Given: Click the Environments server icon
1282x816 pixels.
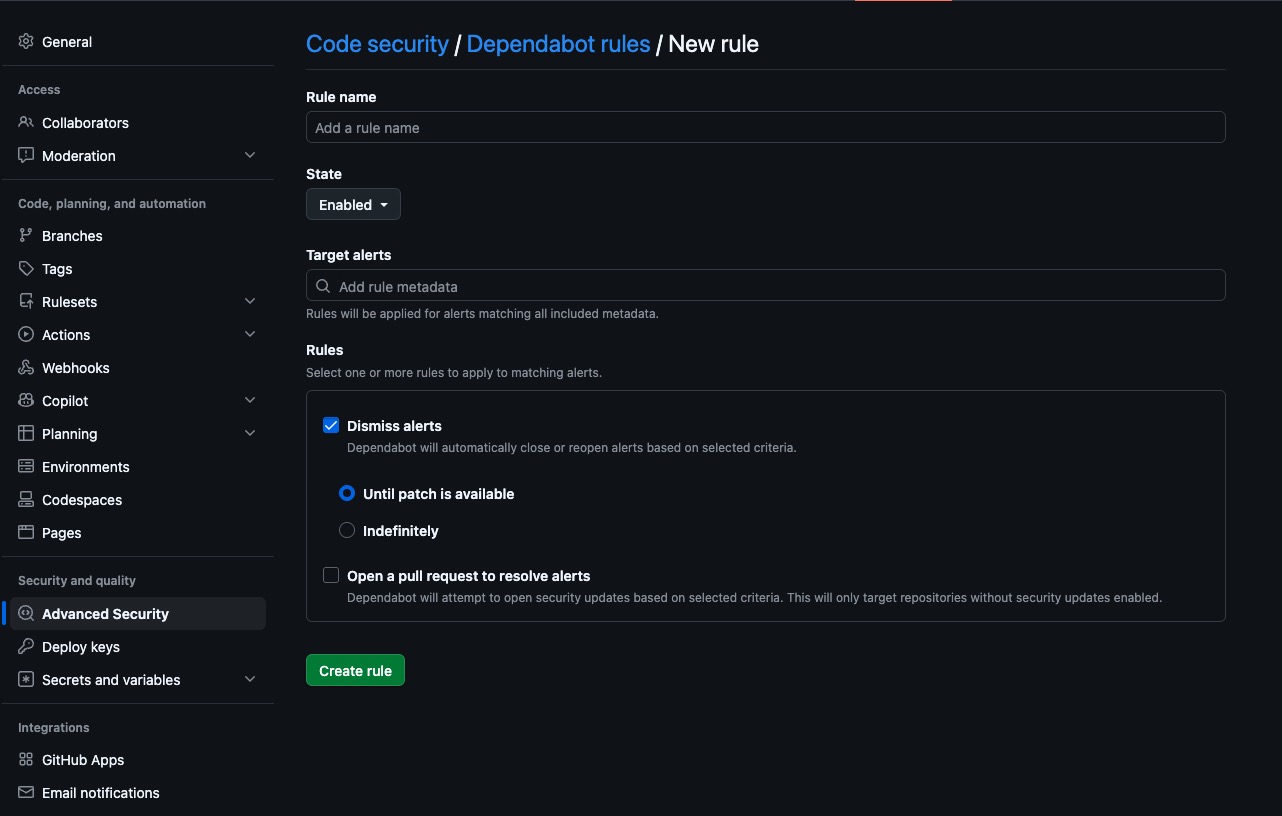Looking at the screenshot, I should pyautogui.click(x=26, y=467).
